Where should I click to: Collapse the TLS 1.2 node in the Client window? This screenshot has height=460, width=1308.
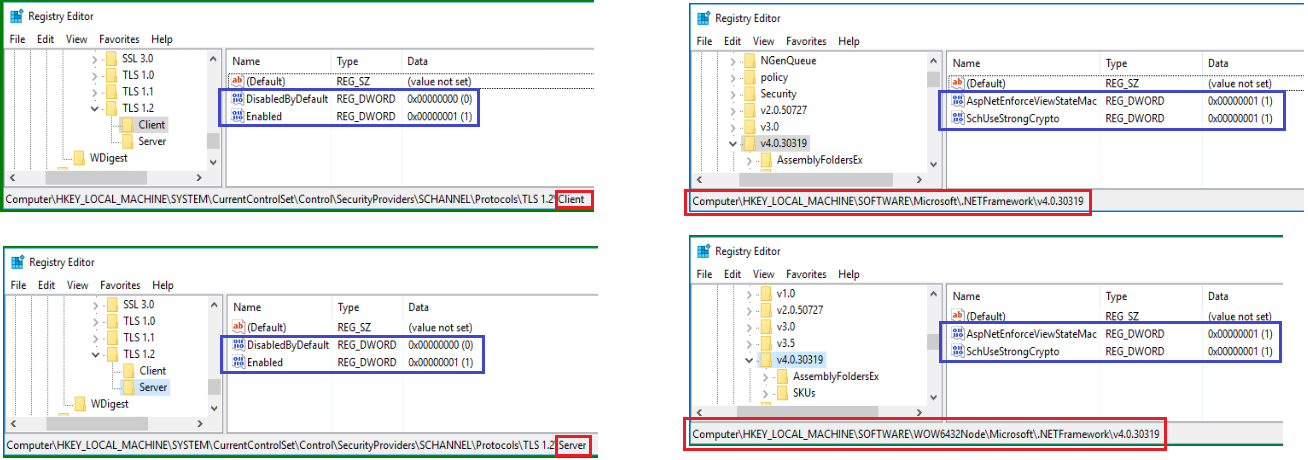point(96,108)
